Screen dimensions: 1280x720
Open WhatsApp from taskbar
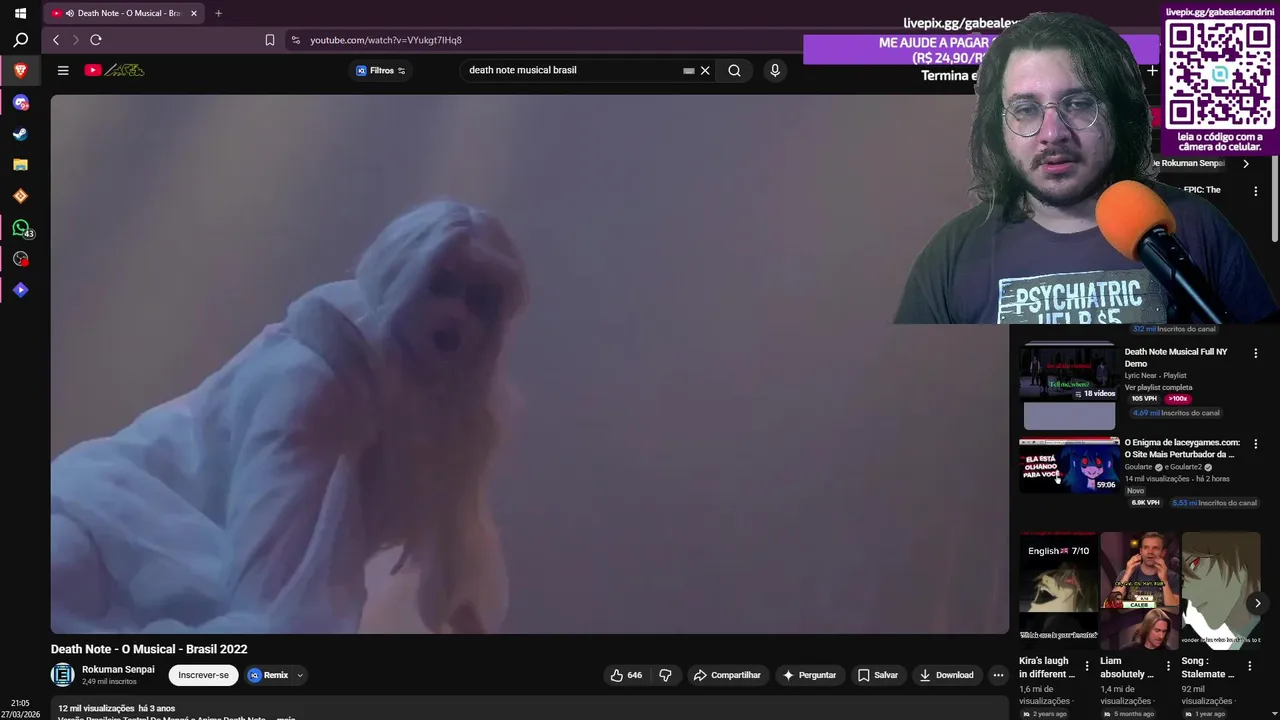point(20,227)
